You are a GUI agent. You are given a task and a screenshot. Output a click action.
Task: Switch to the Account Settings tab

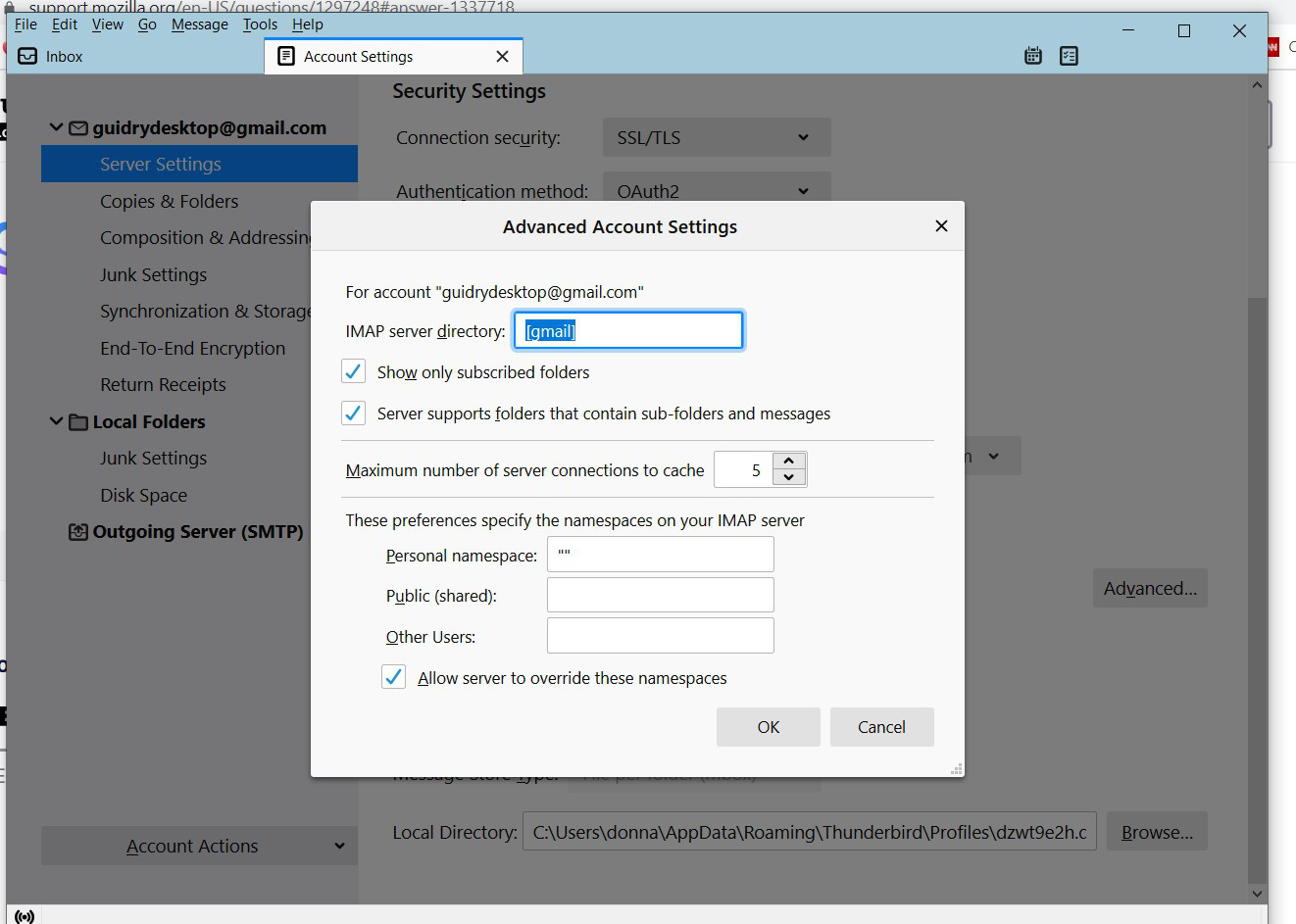pos(392,56)
